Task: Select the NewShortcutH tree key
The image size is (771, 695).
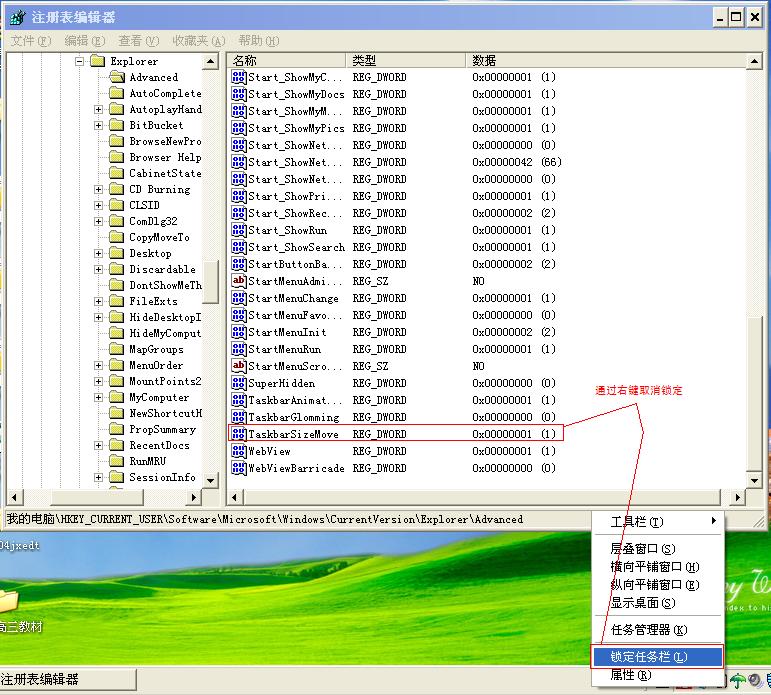Action: 165,413
